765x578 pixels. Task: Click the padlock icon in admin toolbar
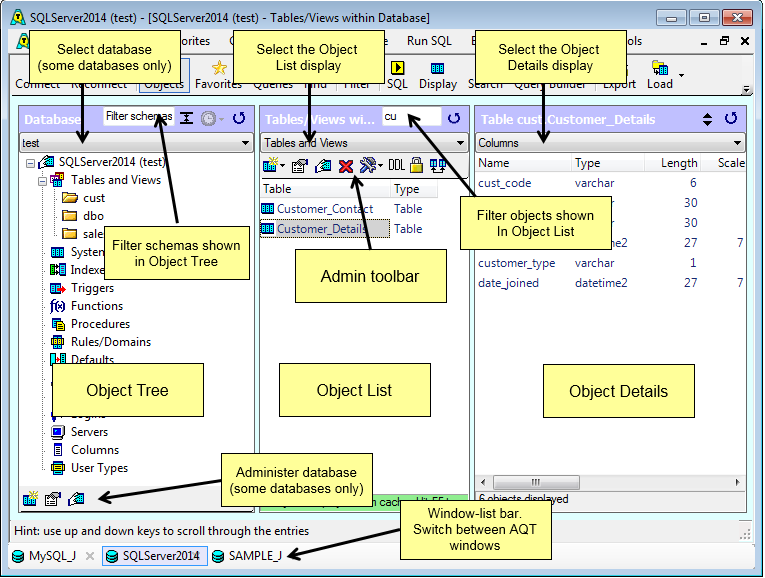(x=416, y=165)
